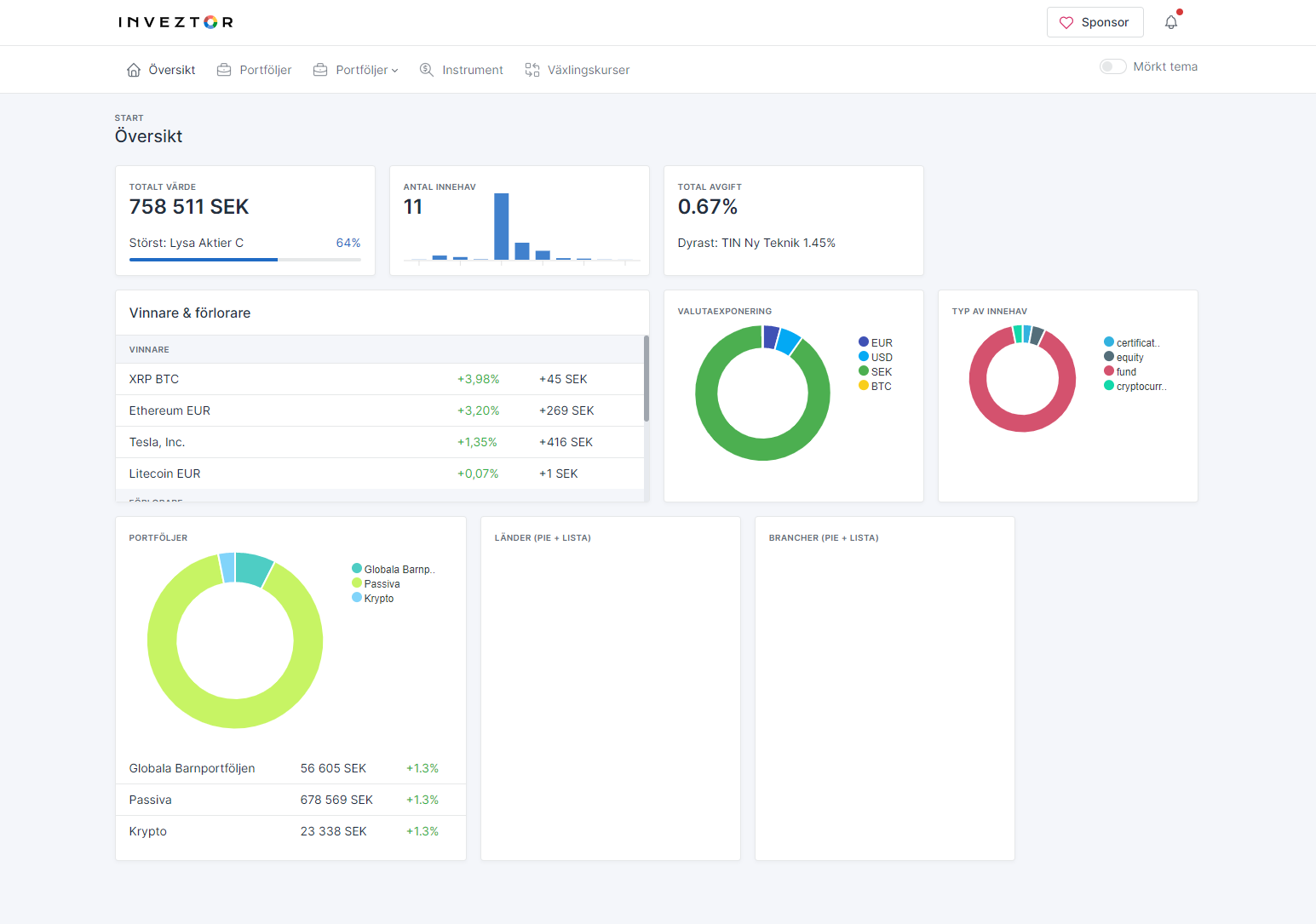Screen dimensions: 1316x924
Task: Click the heart icon on Sponsor
Action: (x=1066, y=23)
